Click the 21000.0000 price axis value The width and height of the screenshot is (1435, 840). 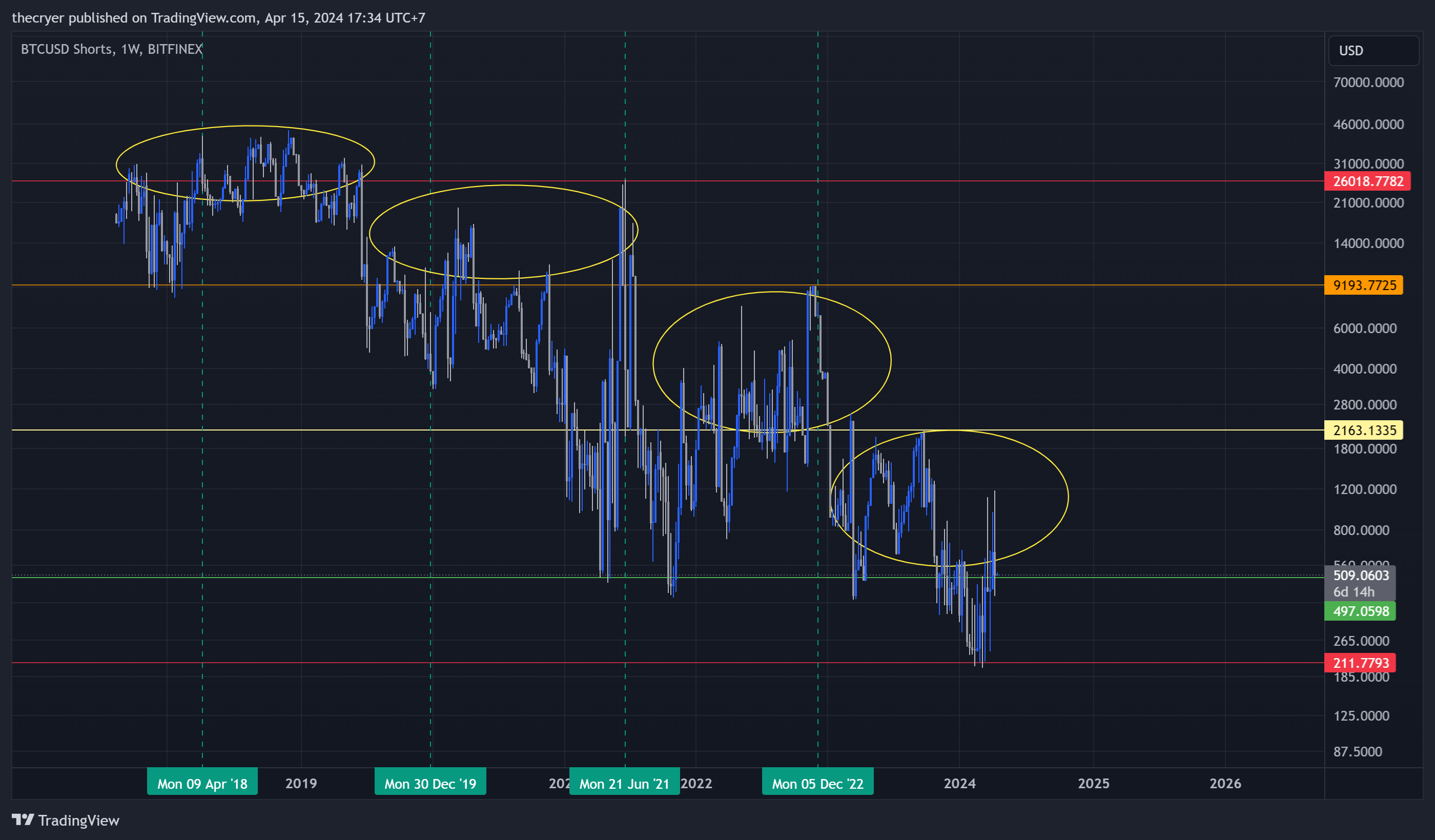pos(1368,203)
